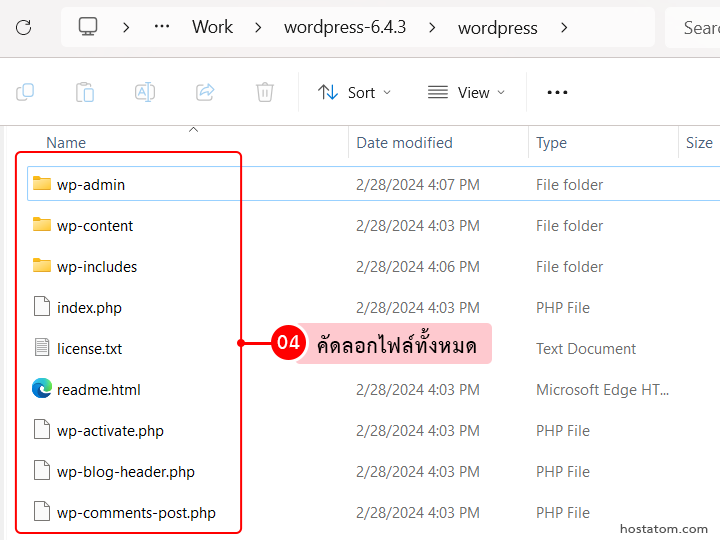Image resolution: width=720 pixels, height=540 pixels.
Task: Click the Paste clipboard icon
Action: [85, 92]
